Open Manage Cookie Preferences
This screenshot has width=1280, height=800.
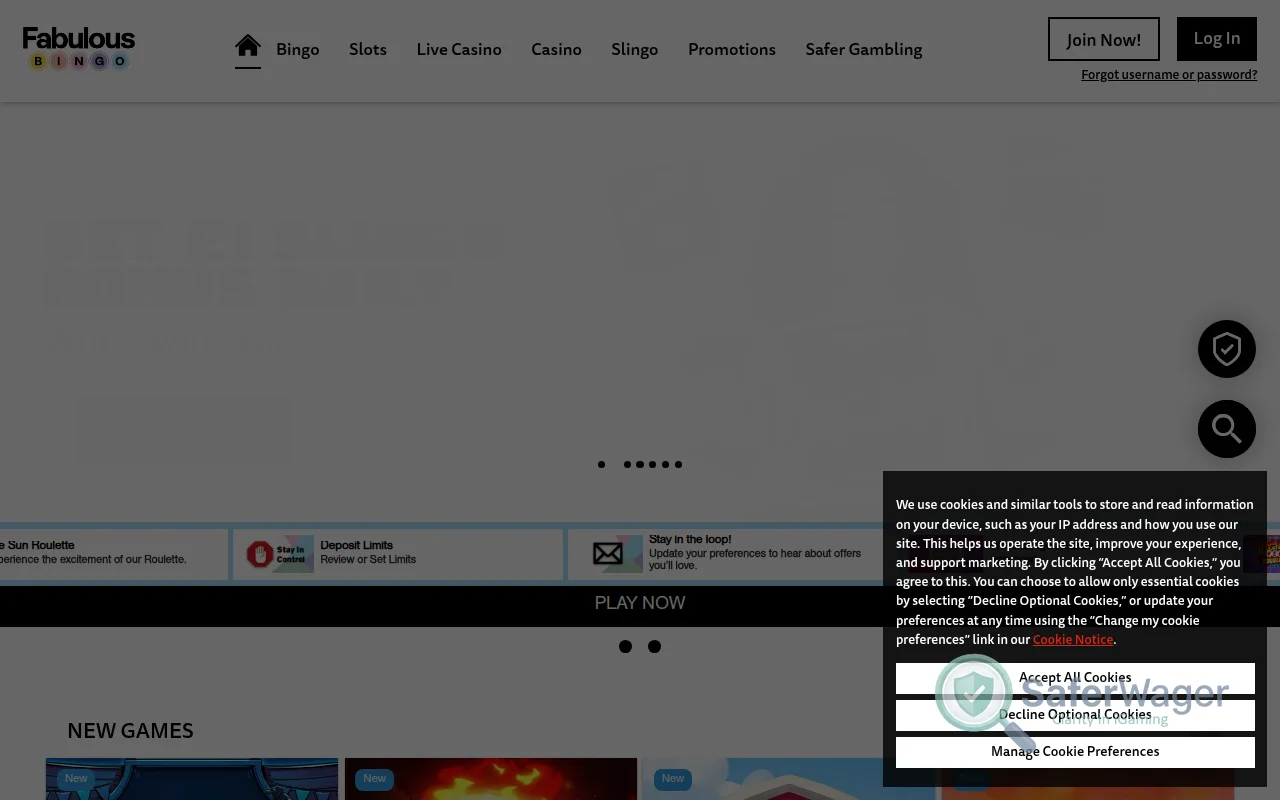[1075, 751]
